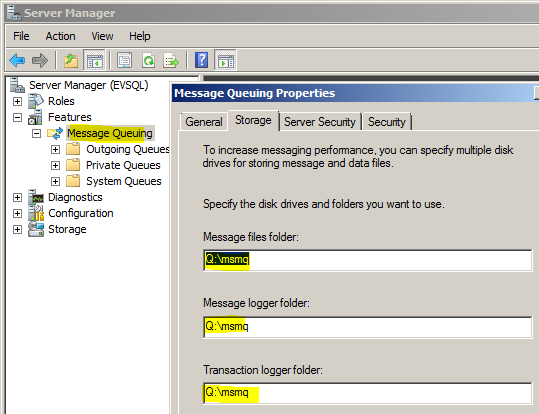Select Private Queues in the tree
Viewport: 539px width, 414px height.
(x=123, y=165)
